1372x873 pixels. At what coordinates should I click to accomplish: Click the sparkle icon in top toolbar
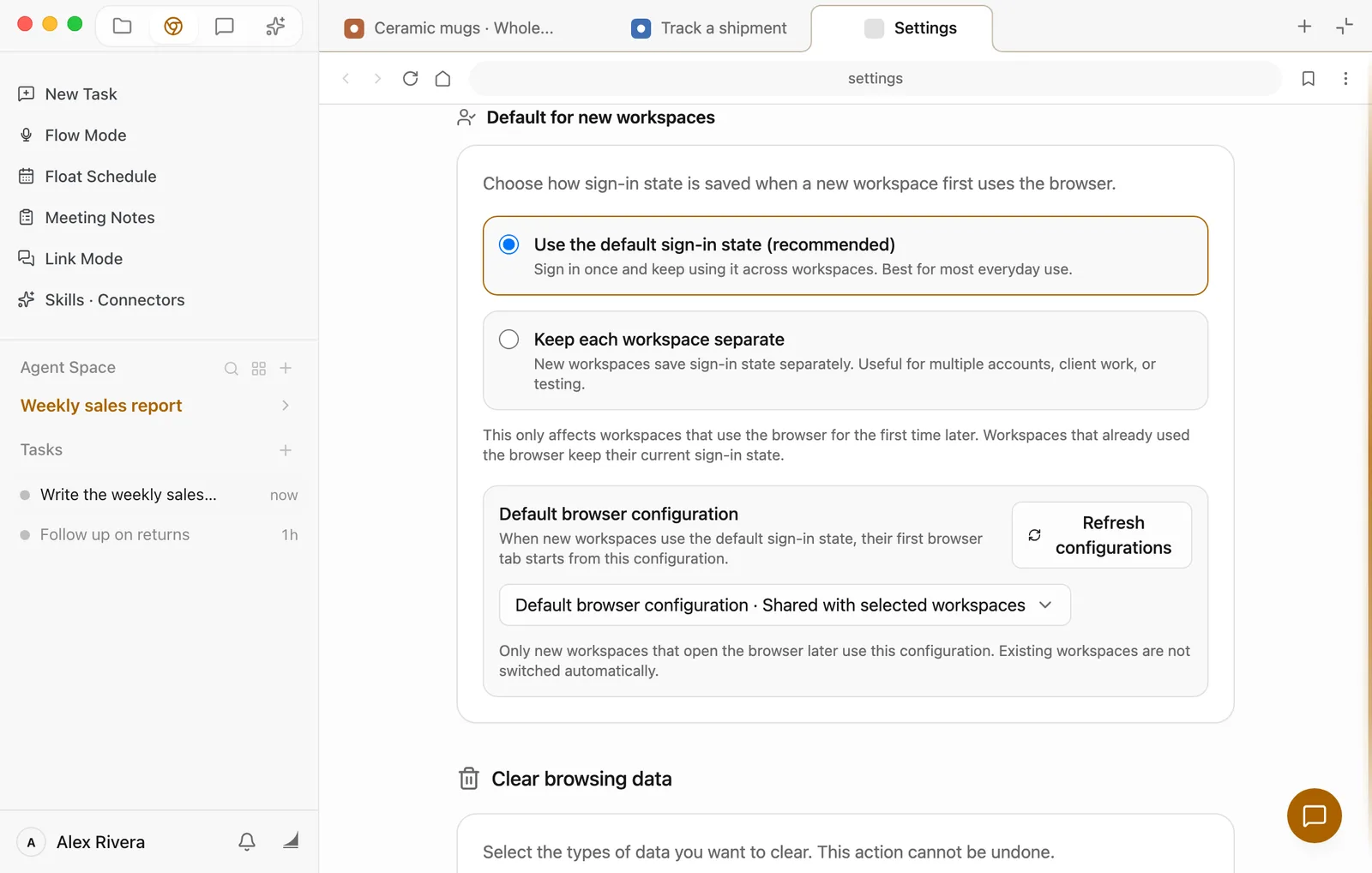[275, 27]
